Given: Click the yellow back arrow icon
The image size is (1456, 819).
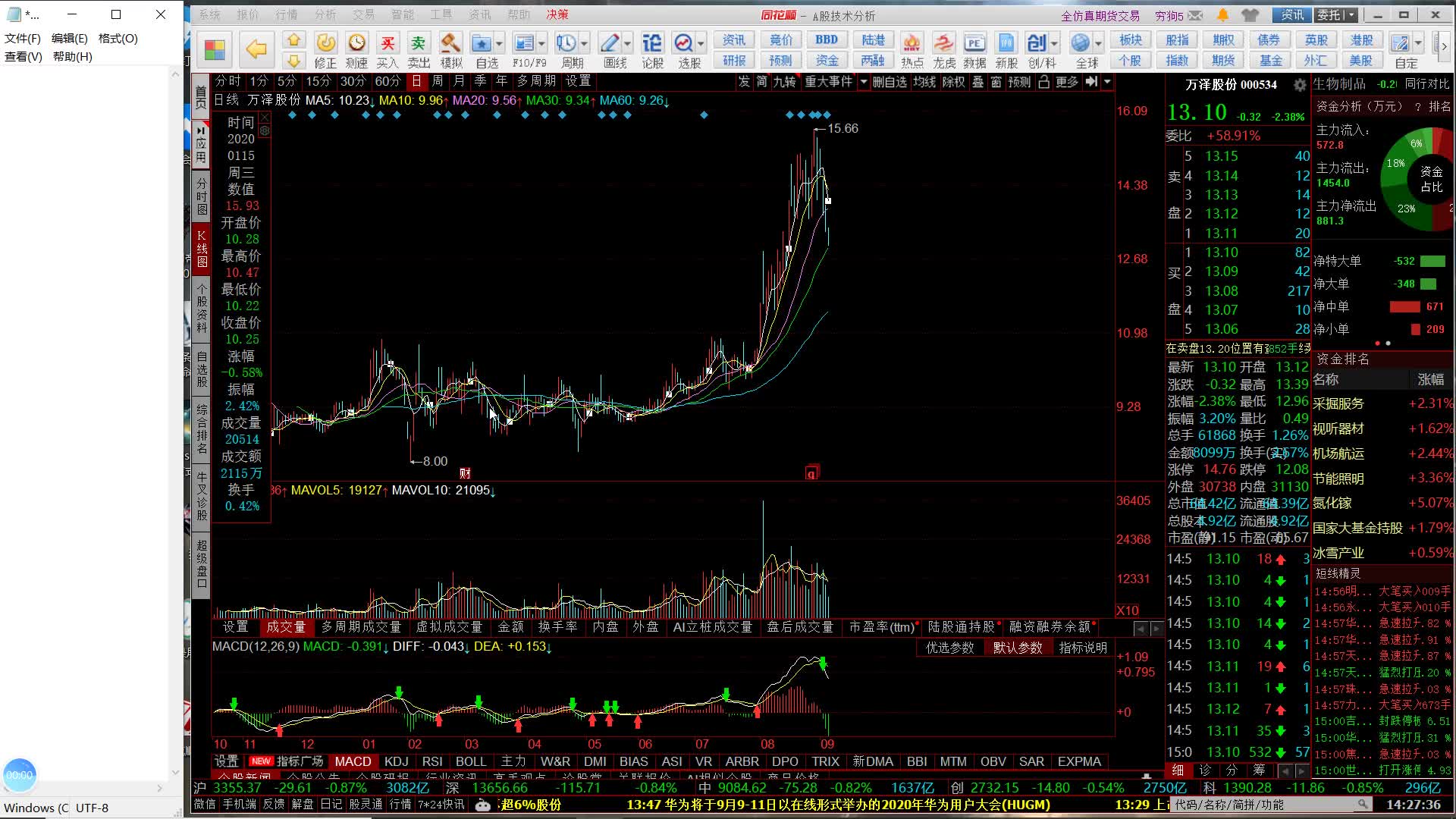Looking at the screenshot, I should pyautogui.click(x=256, y=50).
